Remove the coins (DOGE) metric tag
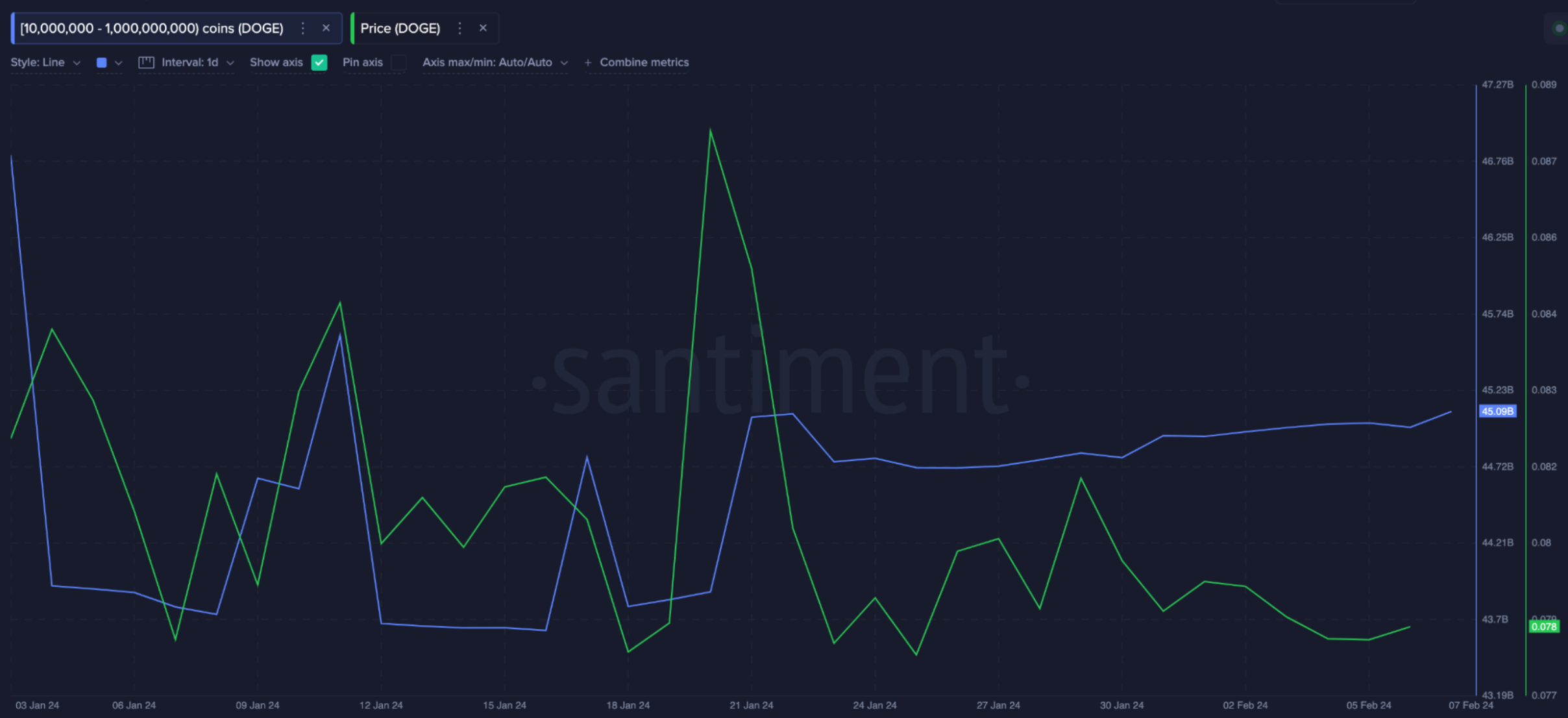This screenshot has height=718, width=1568. click(x=326, y=28)
